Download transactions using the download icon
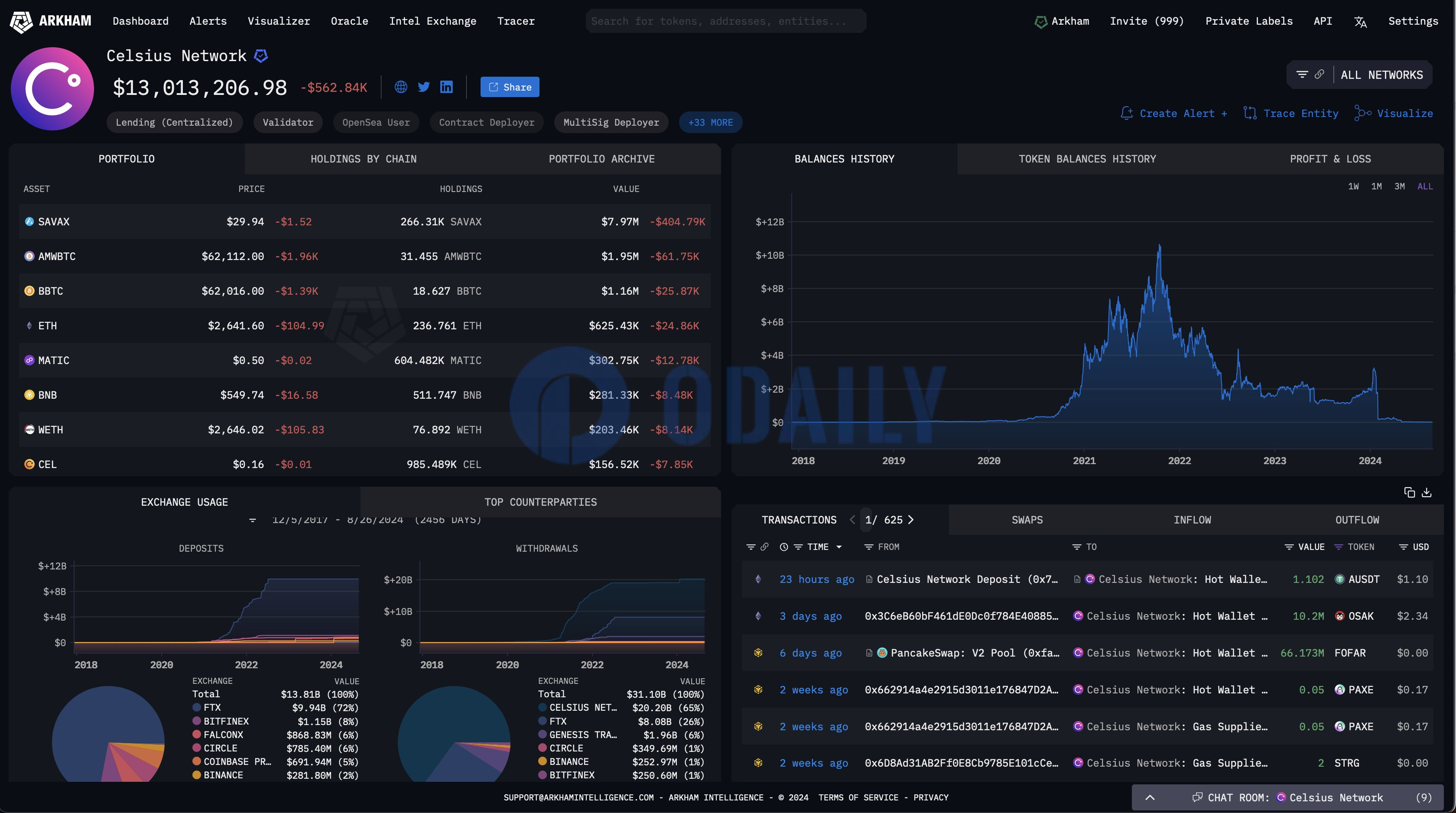Screen dimensions: 1456x813 (1427, 492)
